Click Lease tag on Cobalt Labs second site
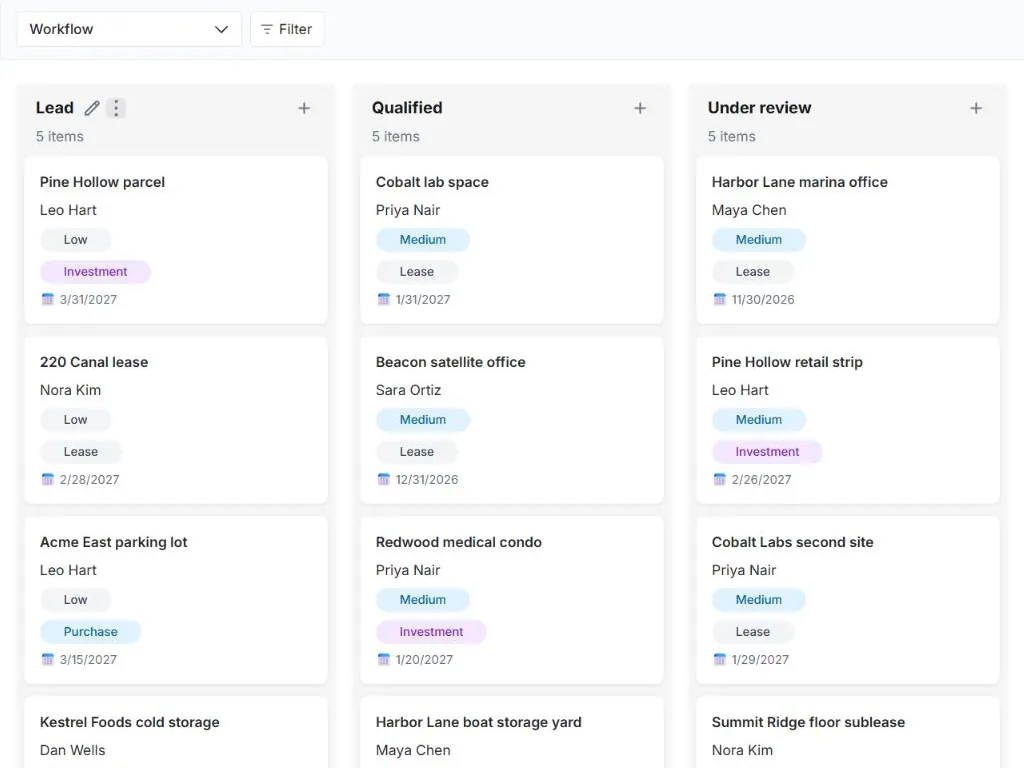1024x768 pixels. pos(753,632)
